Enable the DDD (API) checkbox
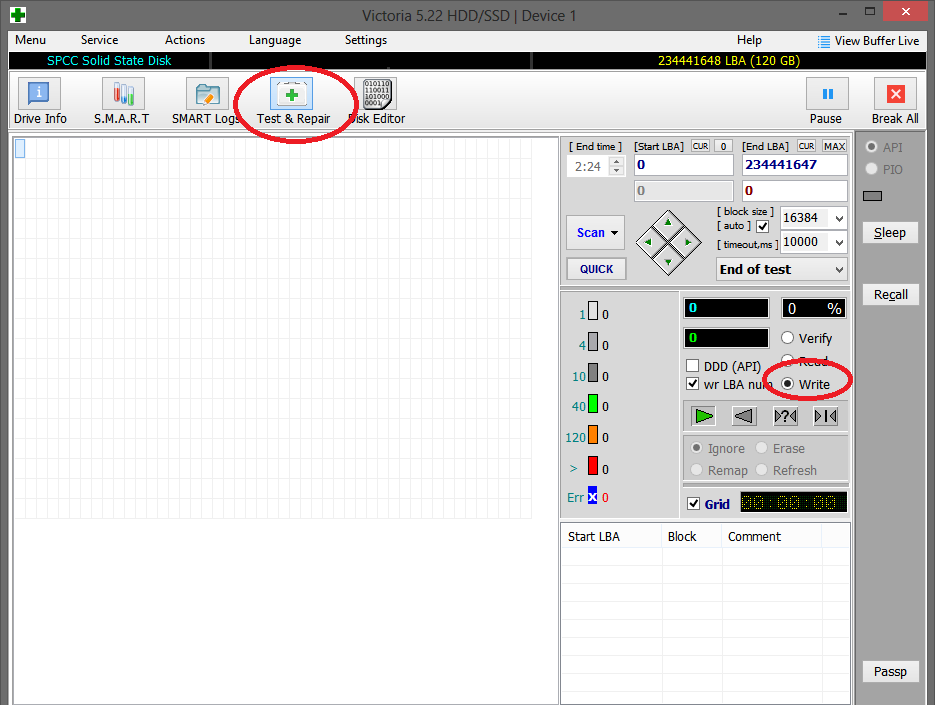The image size is (935, 705). coord(692,365)
